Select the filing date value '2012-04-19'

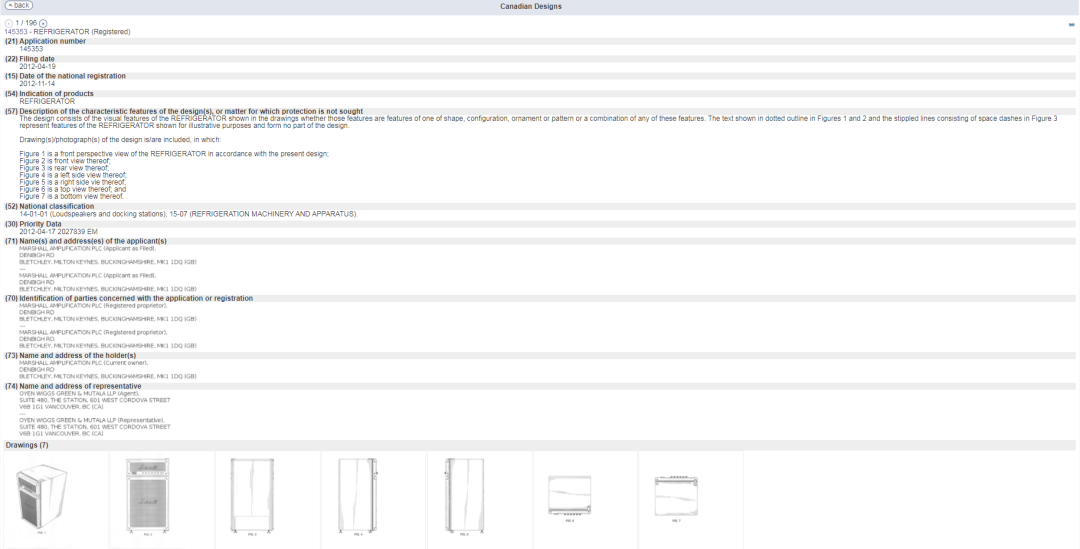tap(37, 67)
